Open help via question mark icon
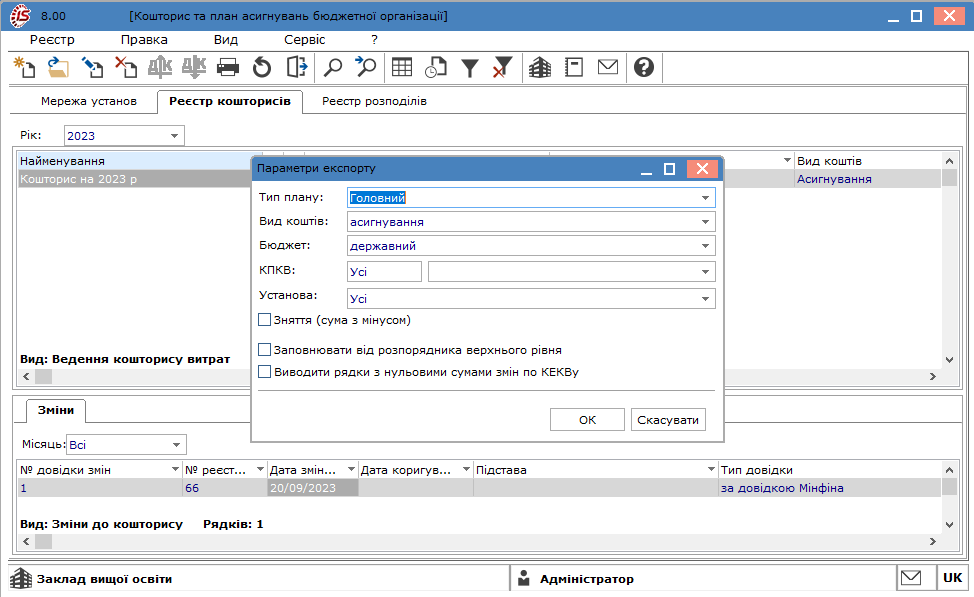 (x=644, y=66)
